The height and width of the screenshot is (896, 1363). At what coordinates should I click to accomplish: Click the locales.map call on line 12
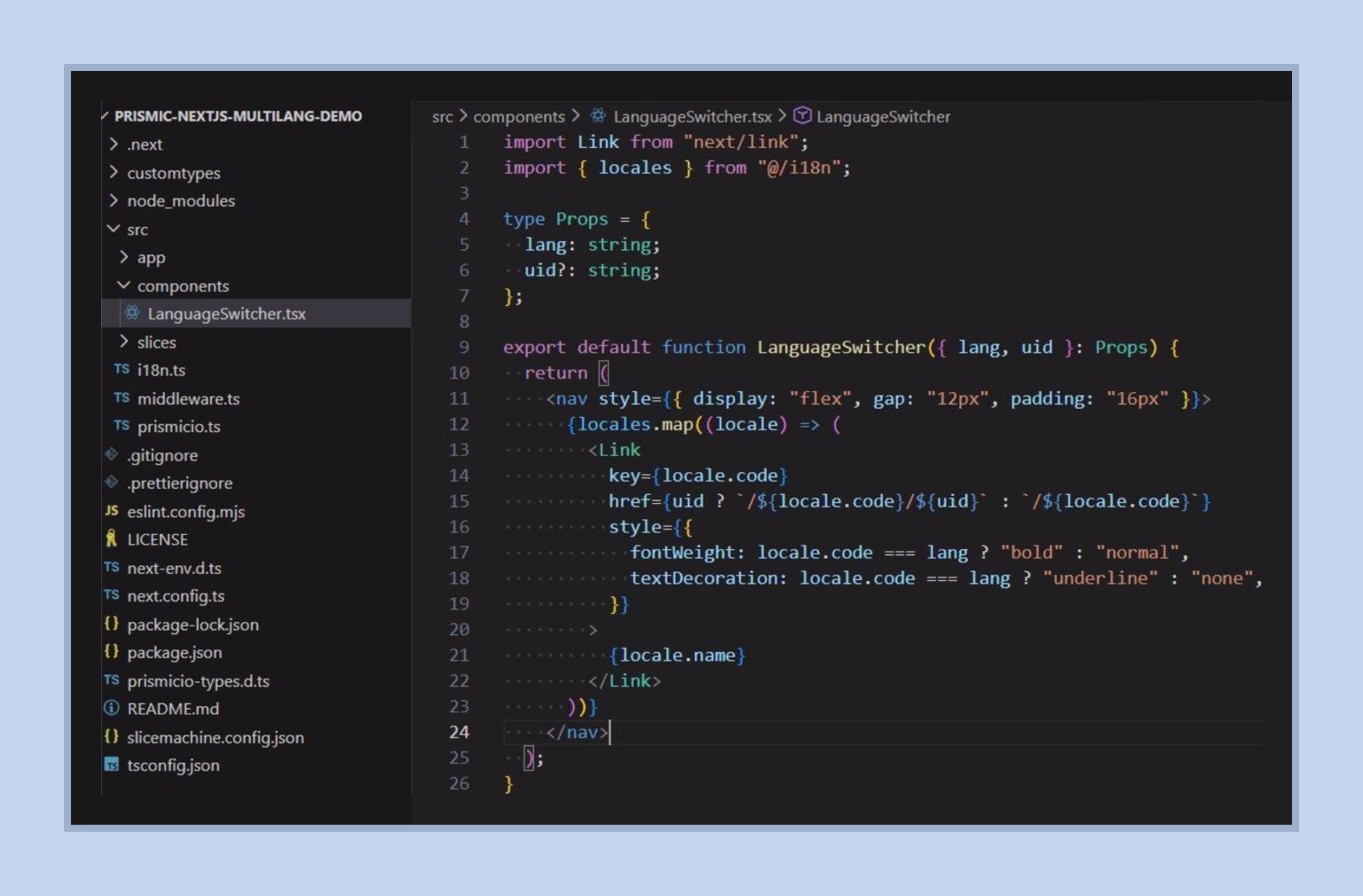tap(634, 424)
